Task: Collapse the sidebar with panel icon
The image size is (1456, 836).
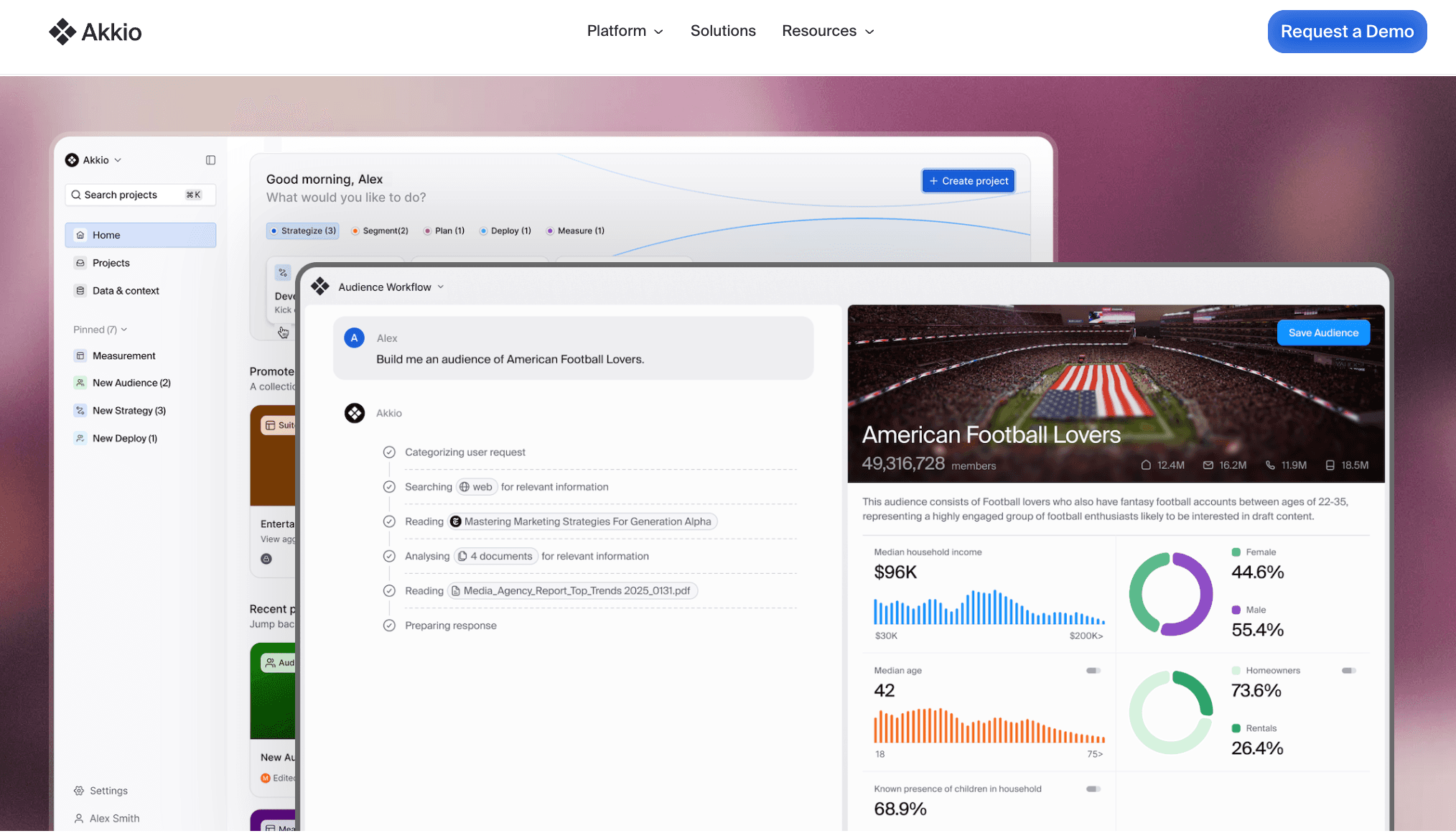Action: [x=210, y=160]
